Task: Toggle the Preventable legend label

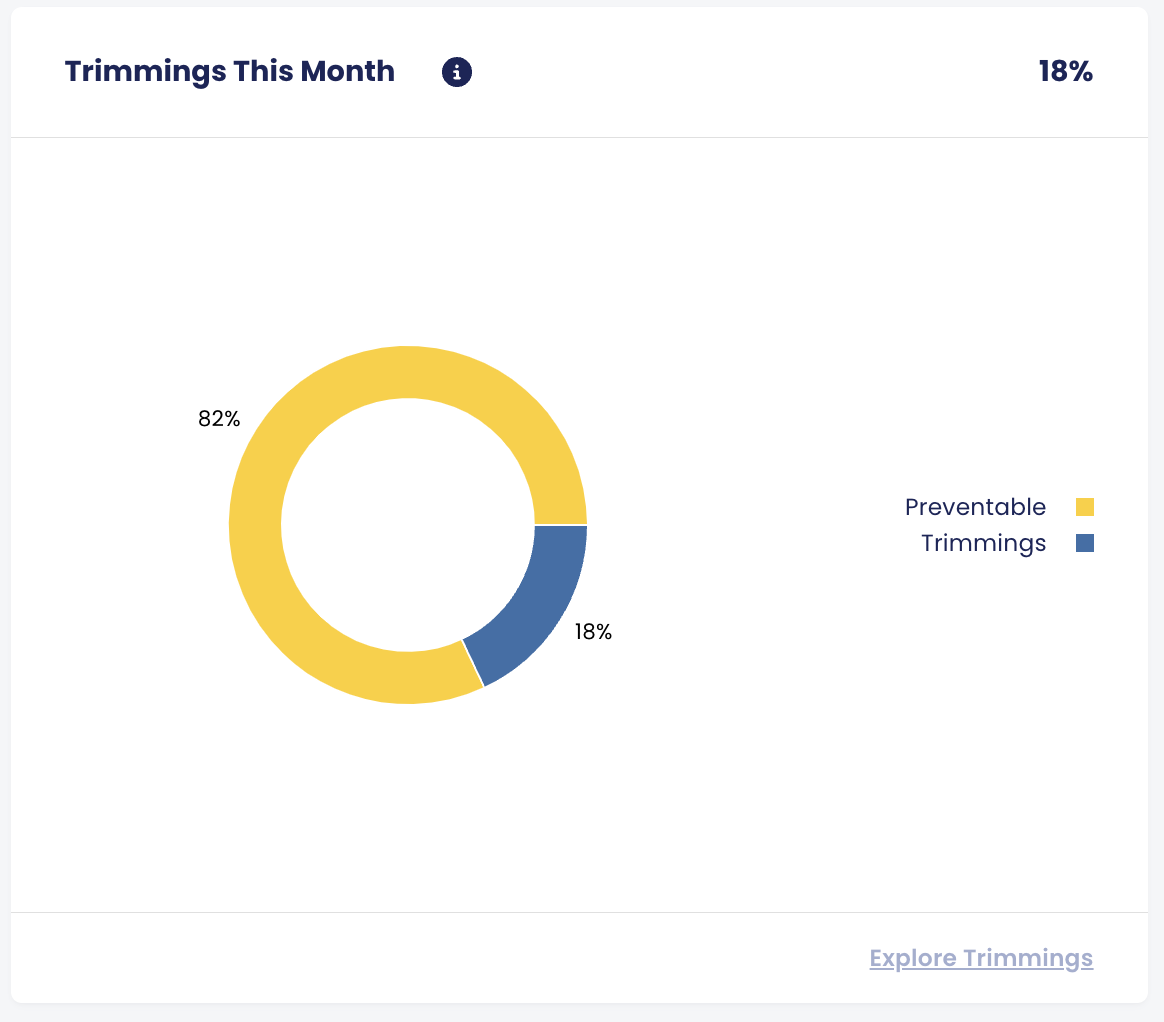Action: (x=975, y=507)
